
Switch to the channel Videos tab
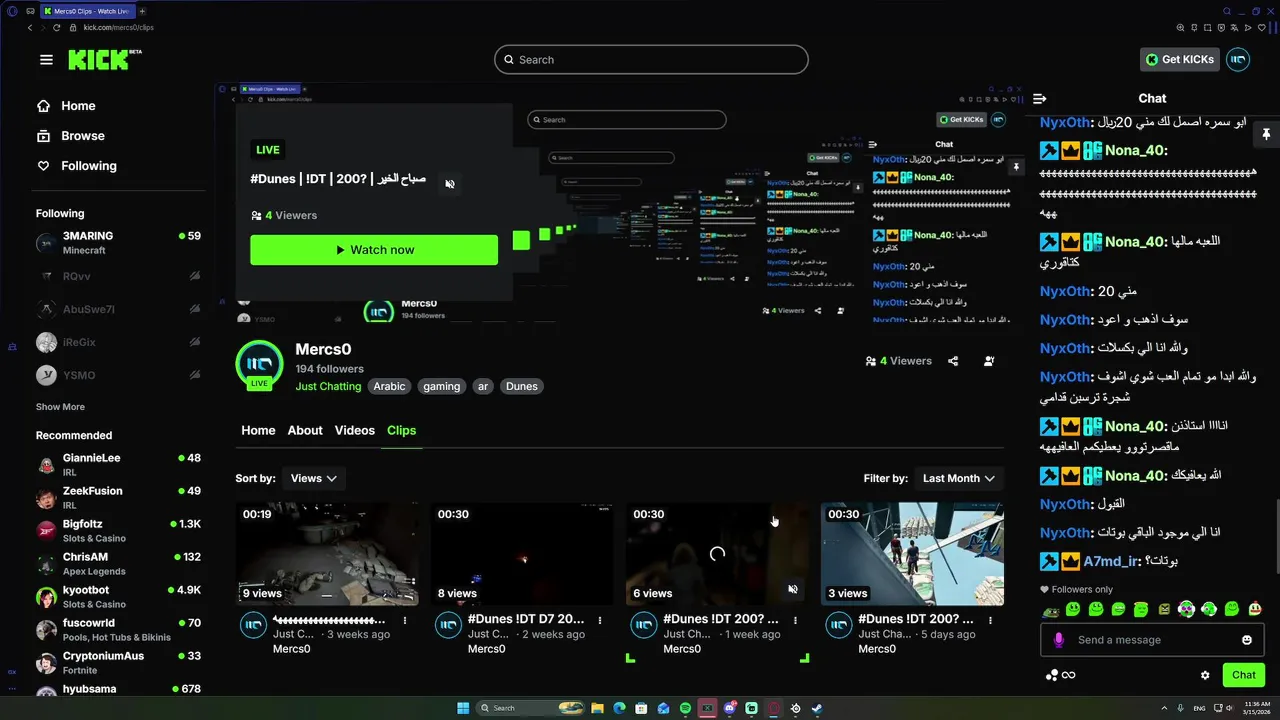[355, 430]
